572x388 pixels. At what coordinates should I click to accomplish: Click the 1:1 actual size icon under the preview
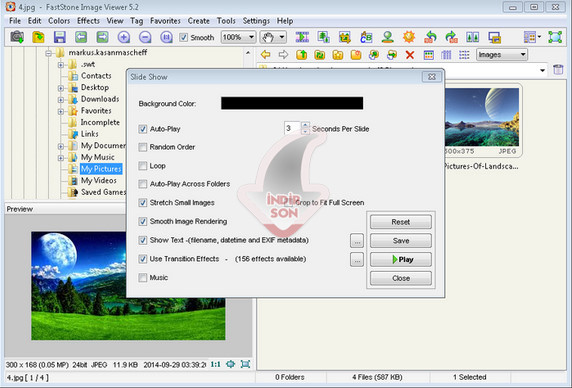(x=216, y=364)
